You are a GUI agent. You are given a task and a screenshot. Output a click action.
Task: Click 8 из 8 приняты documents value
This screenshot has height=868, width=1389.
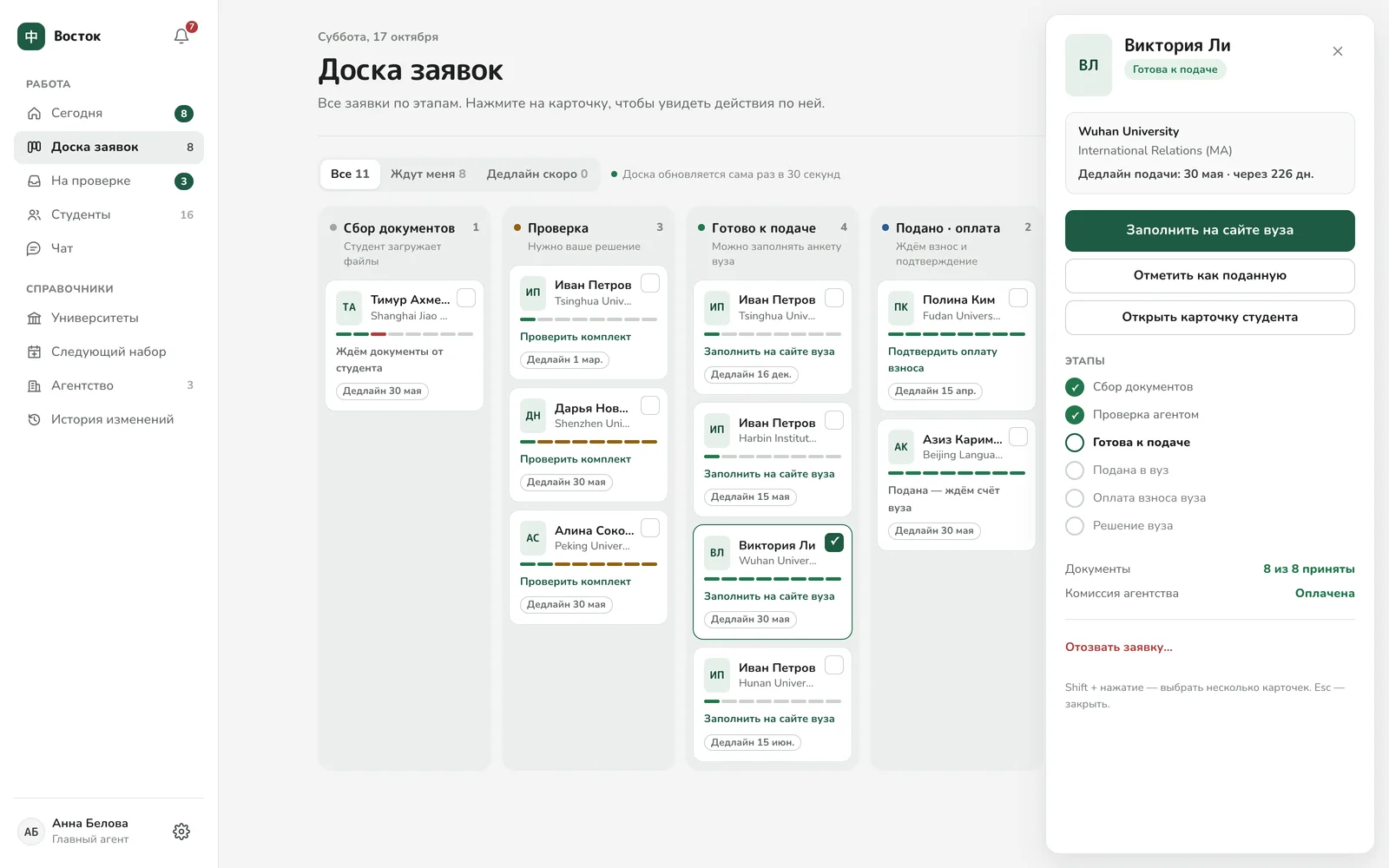pos(1309,569)
